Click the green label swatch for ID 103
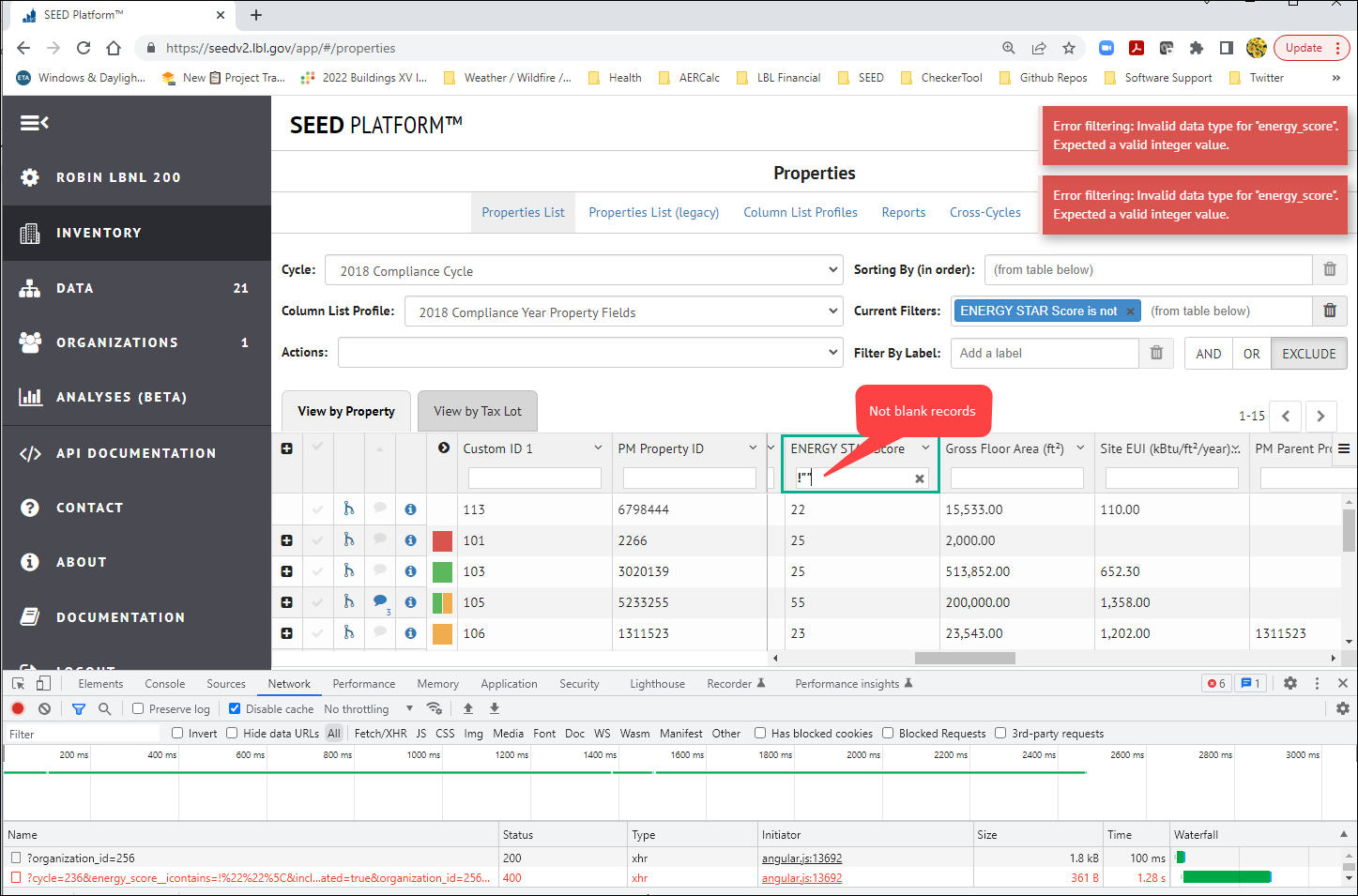 tap(442, 571)
